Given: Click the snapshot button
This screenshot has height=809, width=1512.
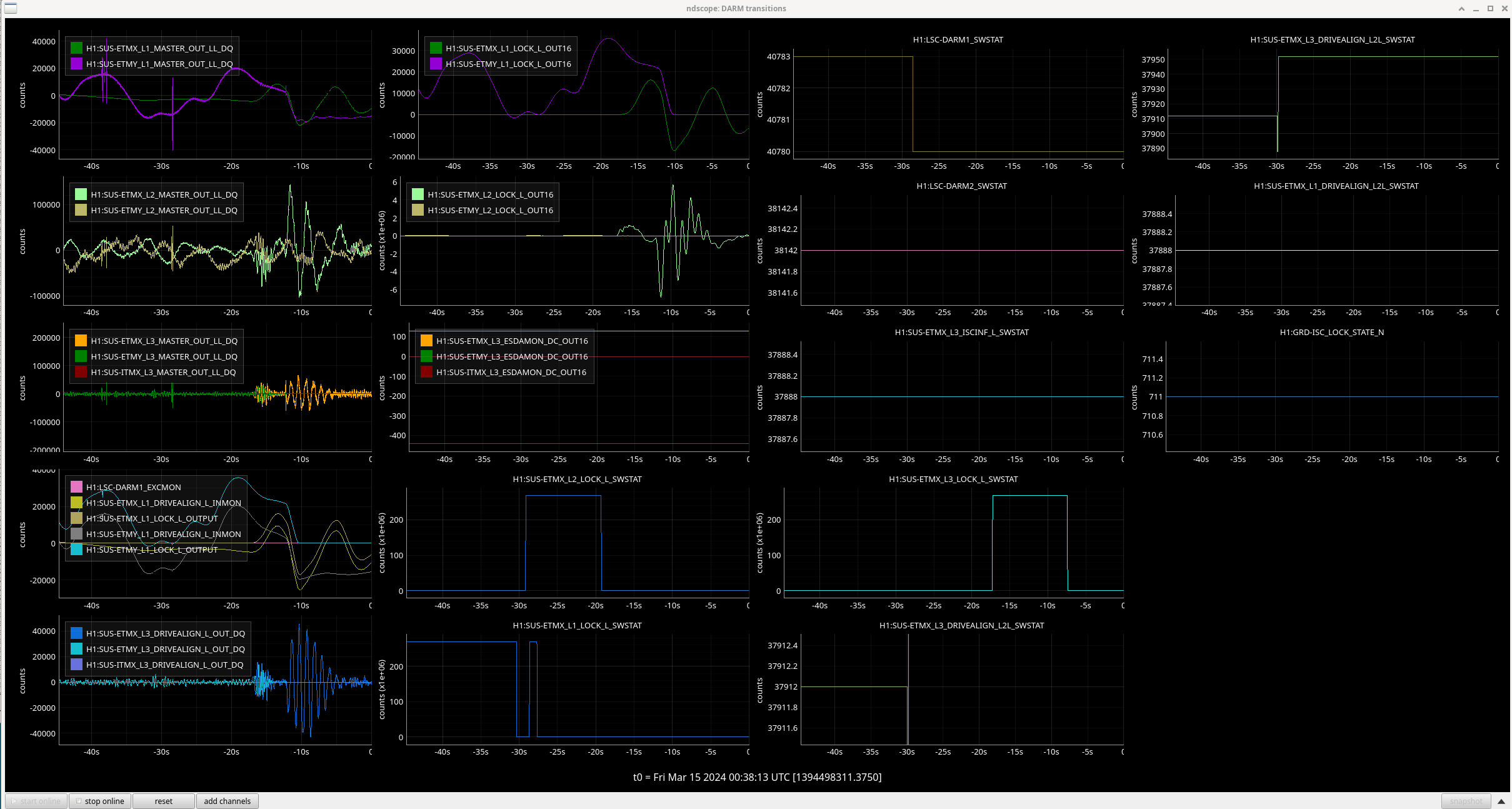Looking at the screenshot, I should pos(1466,801).
